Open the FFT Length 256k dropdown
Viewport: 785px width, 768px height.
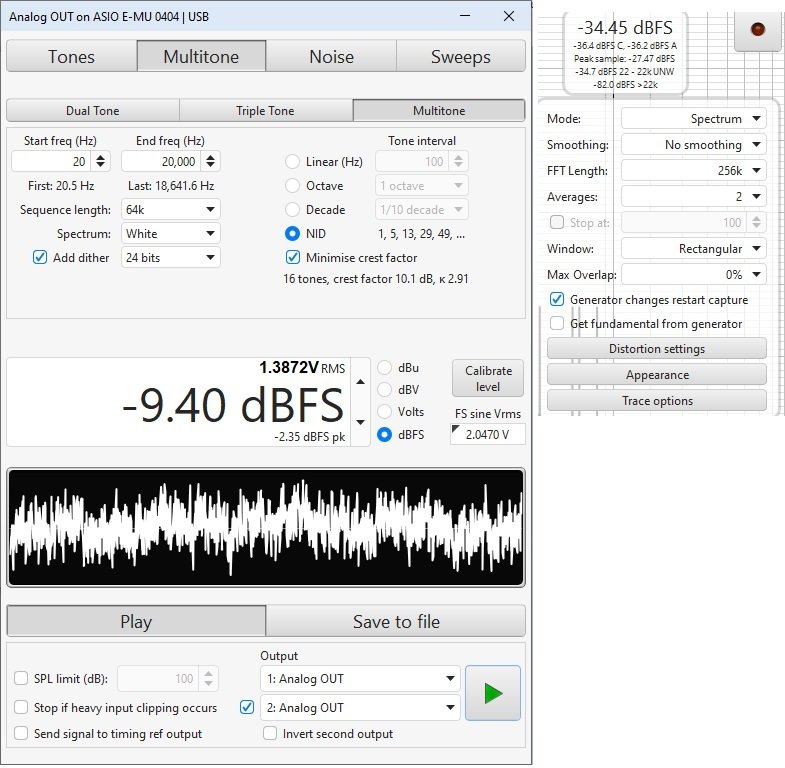click(x=693, y=171)
